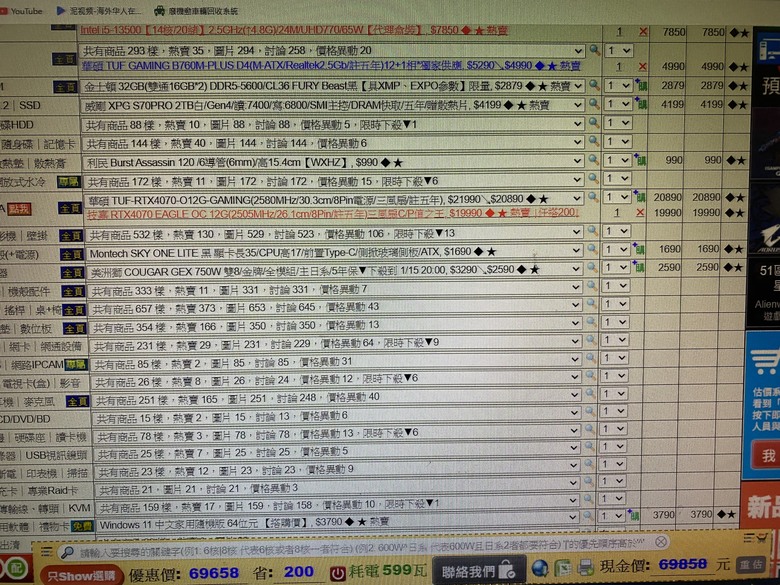Open the YouTube bookmark in the browser bar
This screenshot has height=585, width=780.
(x=21, y=10)
